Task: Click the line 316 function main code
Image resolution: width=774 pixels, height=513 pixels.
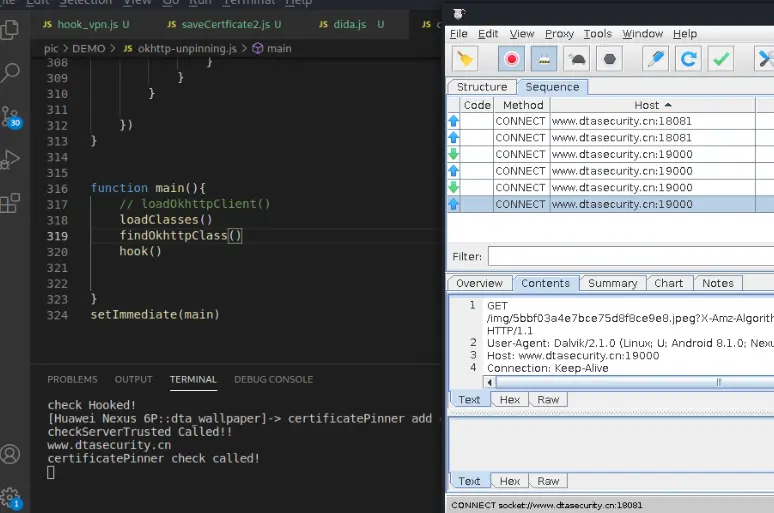Action: coord(148,188)
